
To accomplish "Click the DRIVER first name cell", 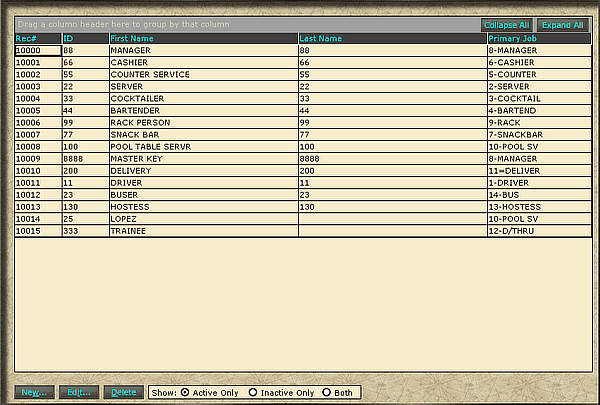I will pos(204,183).
